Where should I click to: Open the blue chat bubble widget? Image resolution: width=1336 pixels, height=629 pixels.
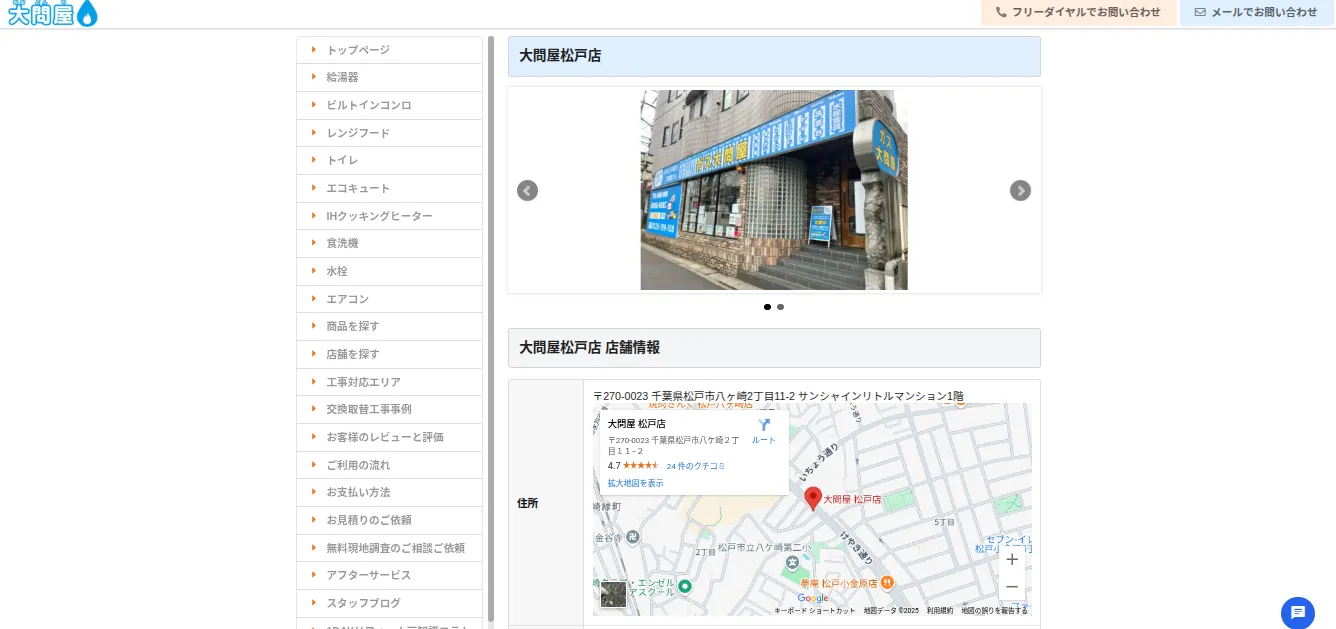pyautogui.click(x=1298, y=612)
